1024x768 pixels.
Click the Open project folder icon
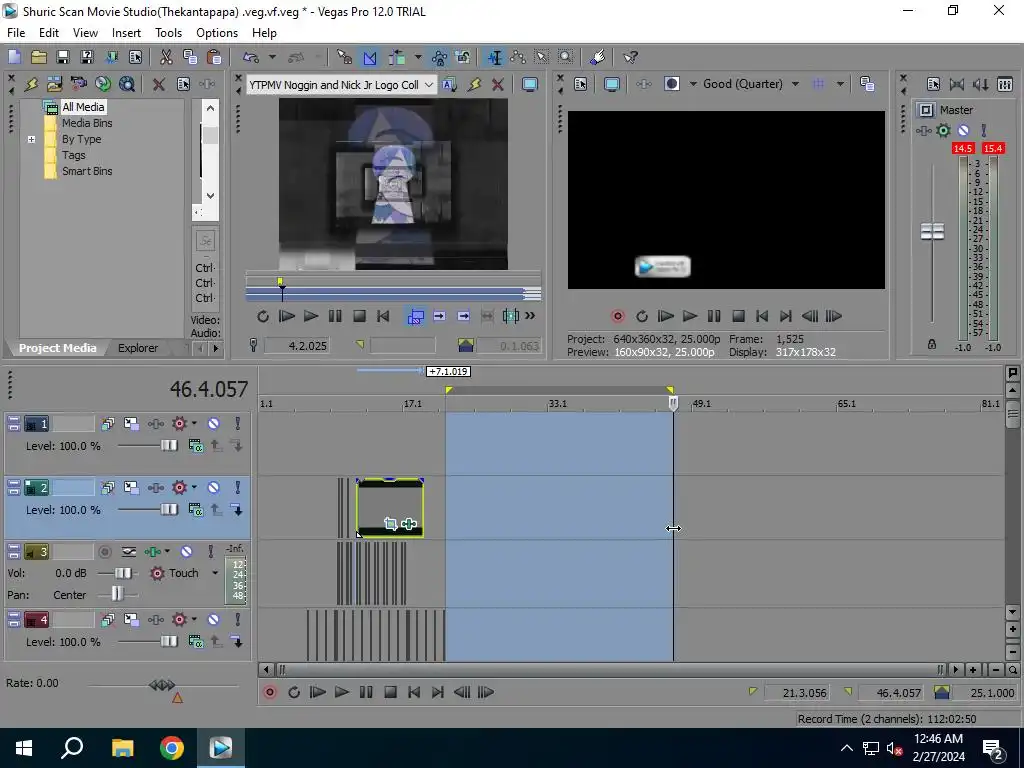point(39,57)
